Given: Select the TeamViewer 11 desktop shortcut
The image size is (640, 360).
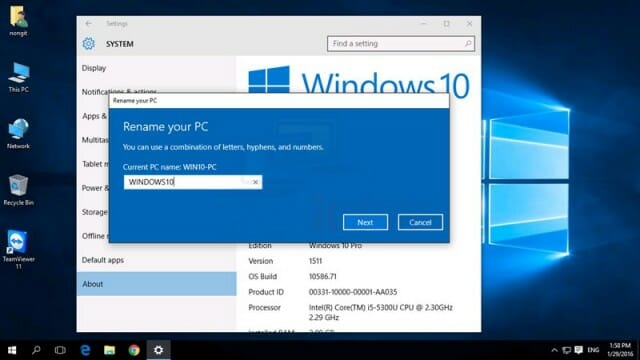Looking at the screenshot, I should click(x=18, y=249).
